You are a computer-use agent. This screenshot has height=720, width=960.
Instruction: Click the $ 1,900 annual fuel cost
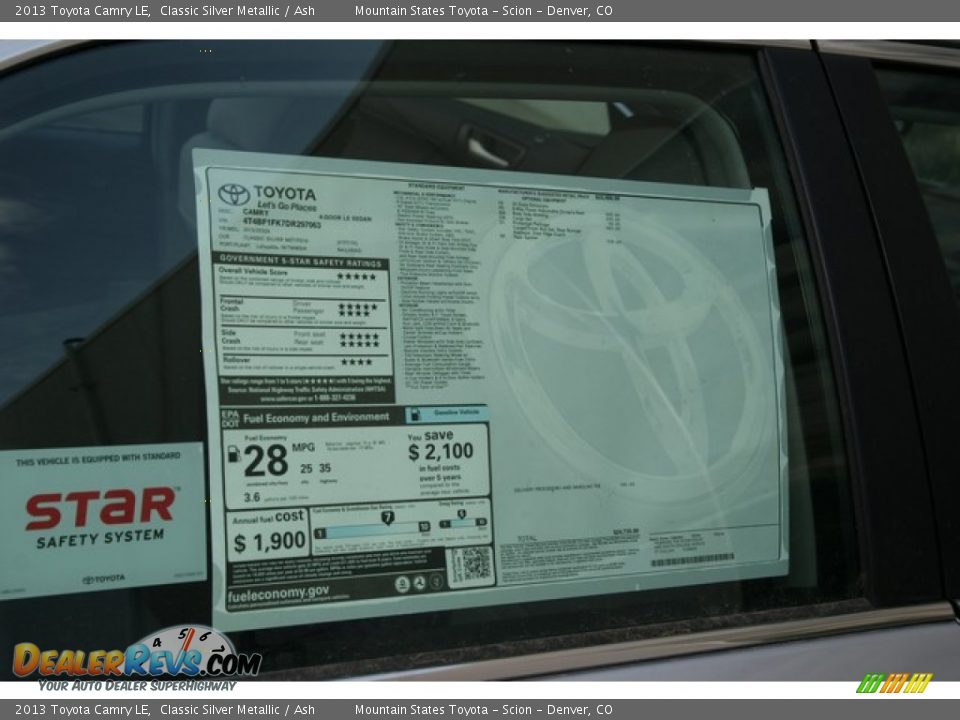point(269,541)
